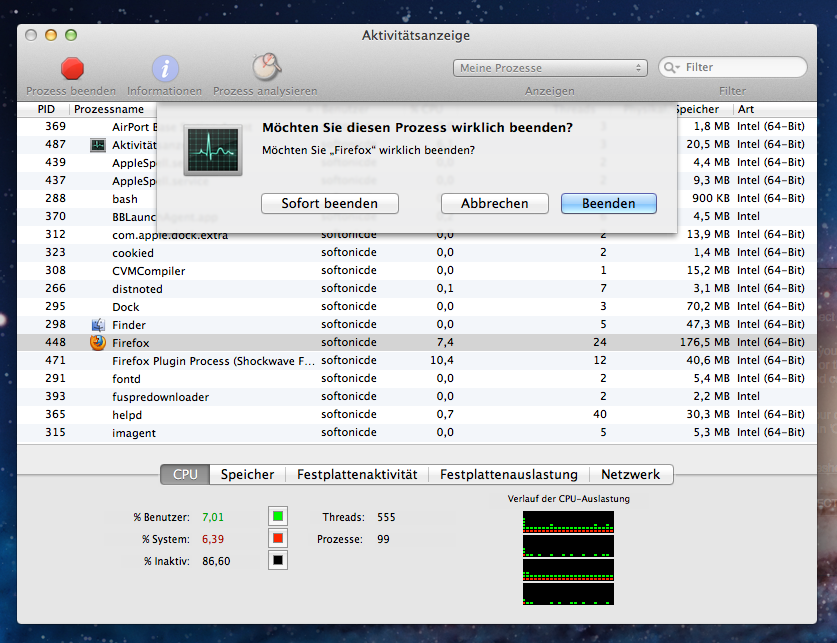Select the fuspredownloader process row
The image size is (837, 643).
pos(417,396)
